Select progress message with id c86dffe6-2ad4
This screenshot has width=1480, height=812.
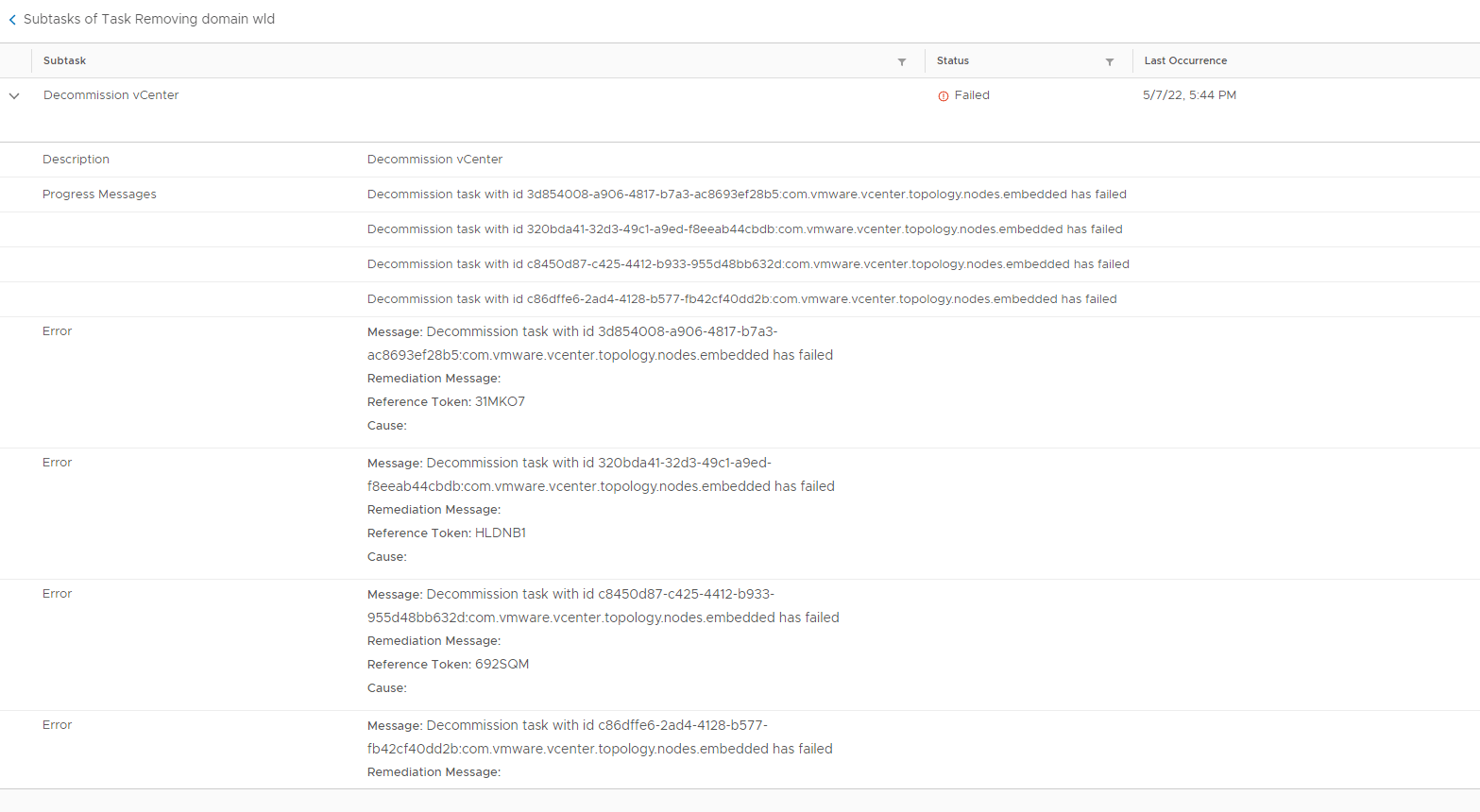pyautogui.click(x=742, y=299)
